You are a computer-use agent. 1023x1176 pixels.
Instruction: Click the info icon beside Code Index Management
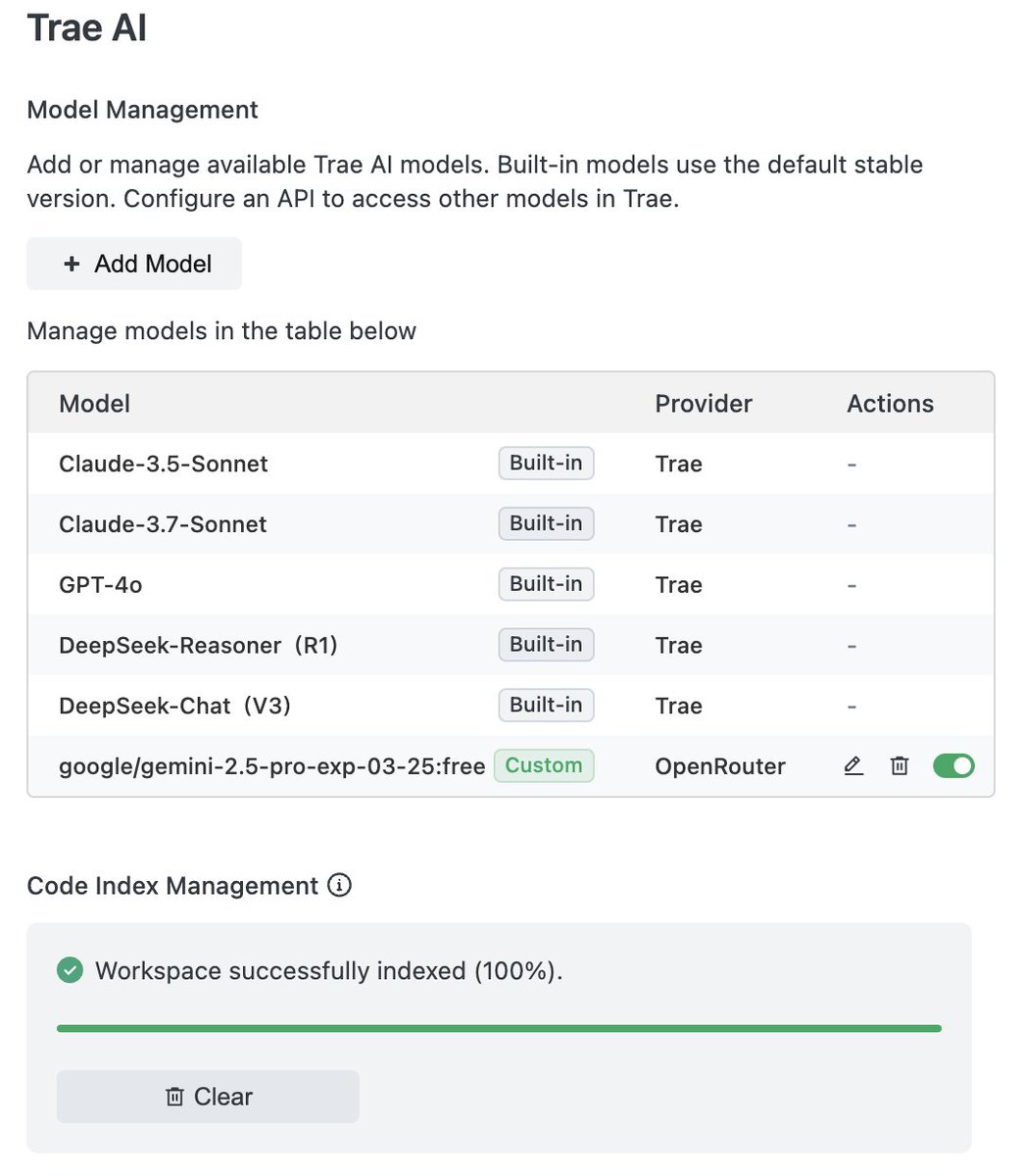[339, 886]
